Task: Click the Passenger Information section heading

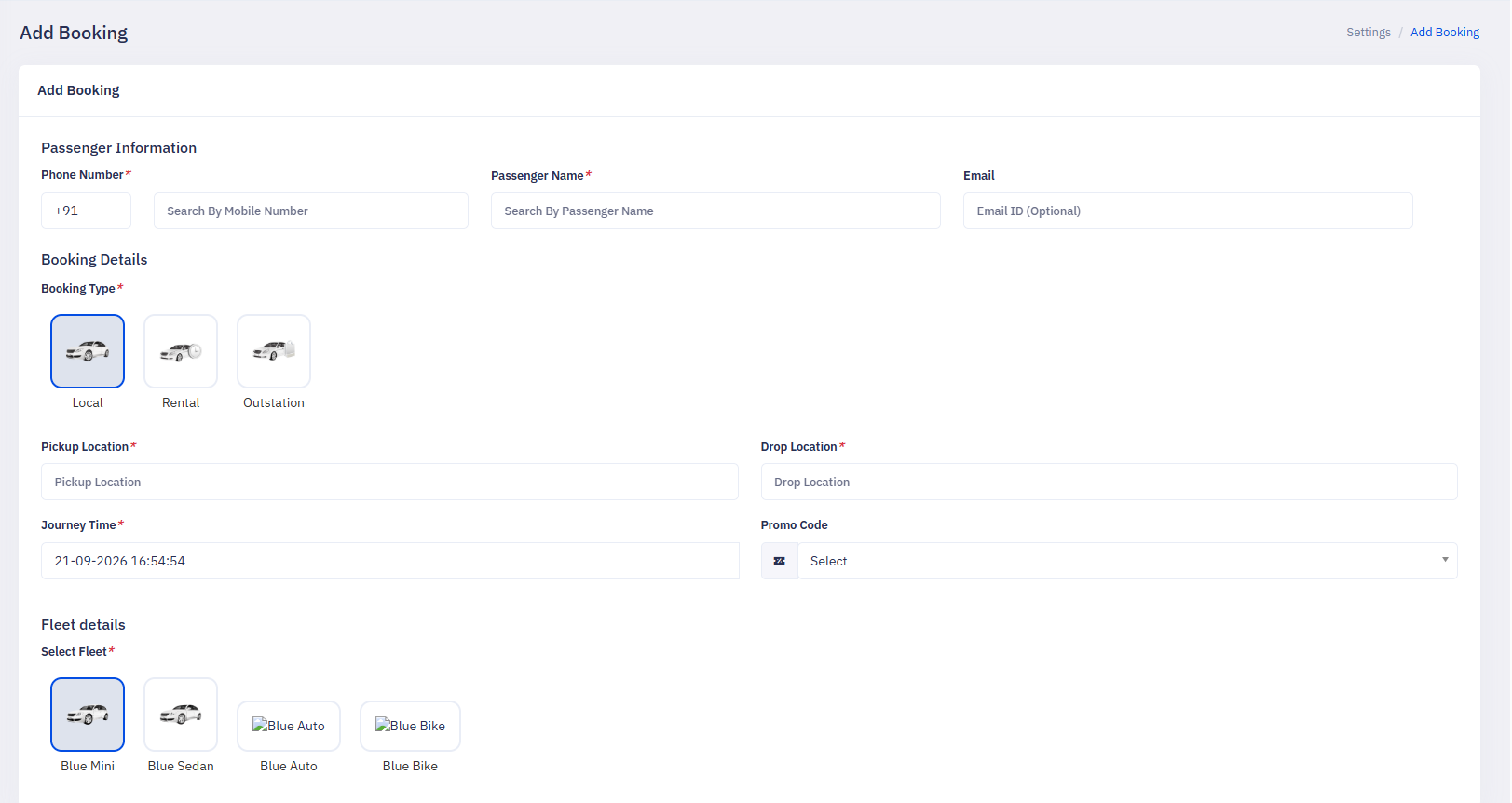Action: [x=118, y=148]
